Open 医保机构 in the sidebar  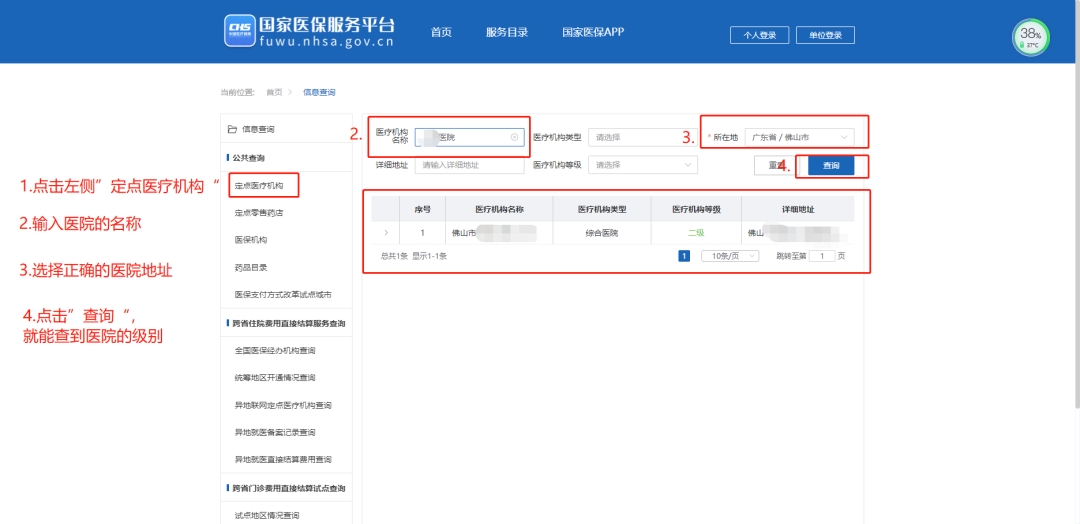coord(251,240)
